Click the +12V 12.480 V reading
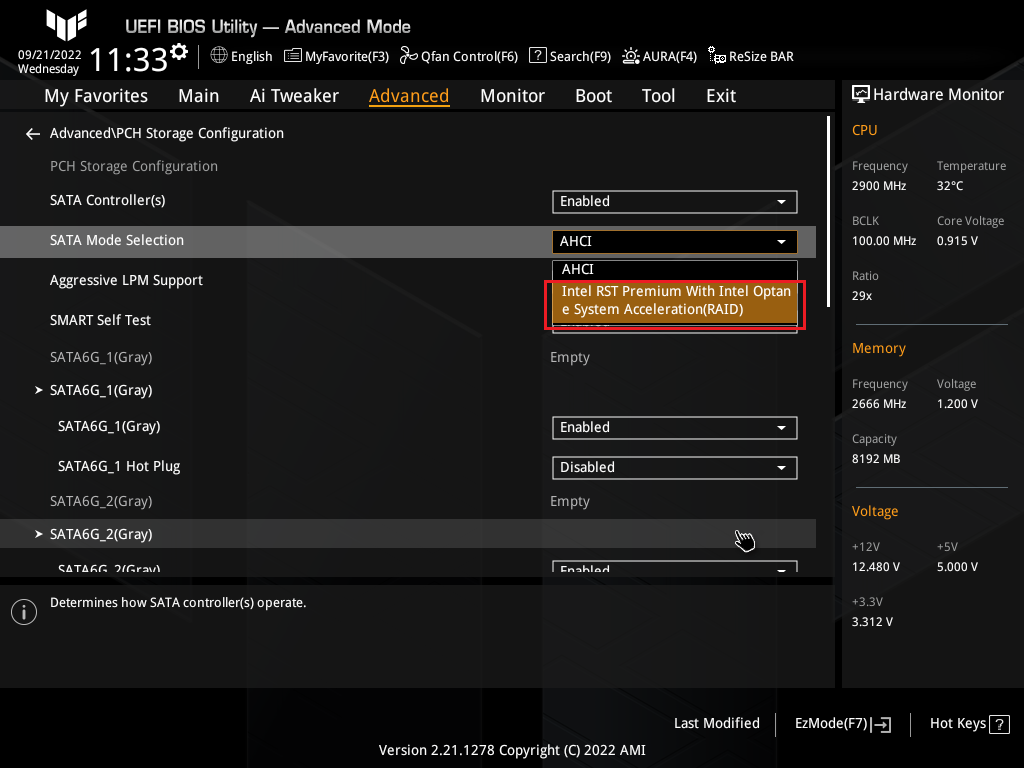1024x768 pixels. pos(876,567)
